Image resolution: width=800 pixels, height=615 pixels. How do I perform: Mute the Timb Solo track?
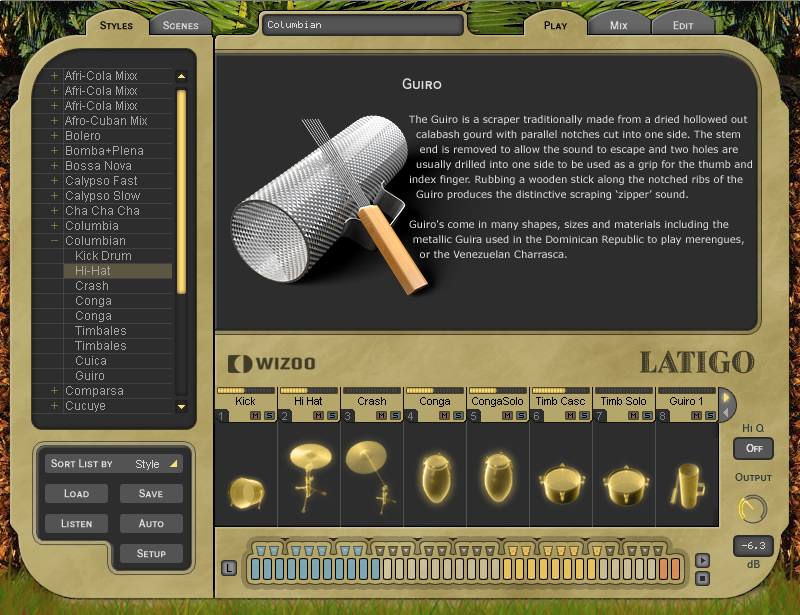pos(633,415)
